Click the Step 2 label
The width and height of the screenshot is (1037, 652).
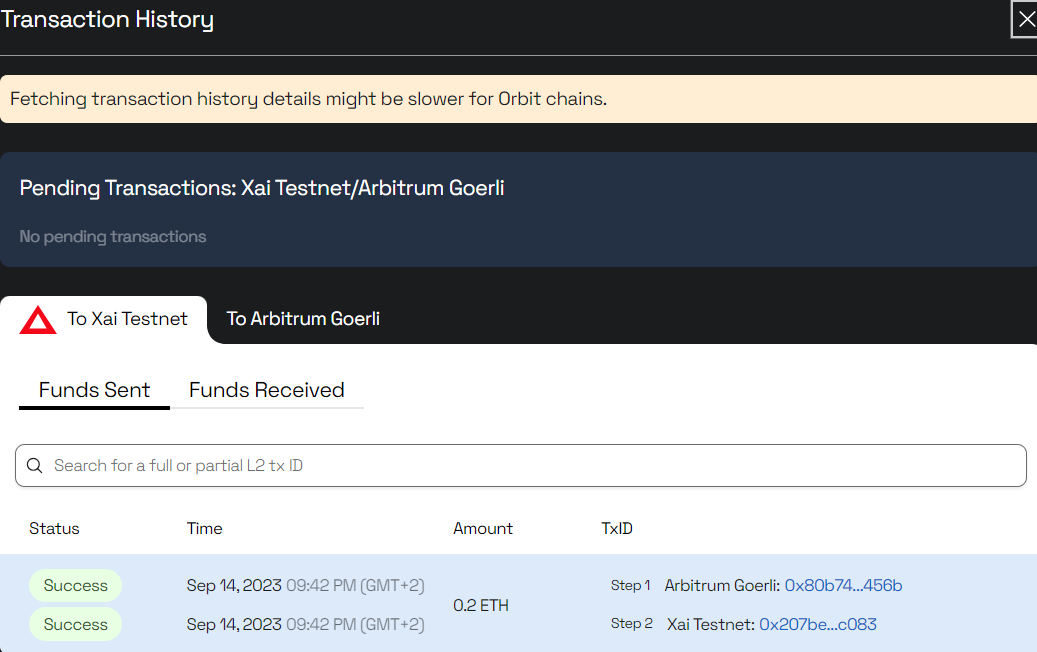[x=632, y=624]
